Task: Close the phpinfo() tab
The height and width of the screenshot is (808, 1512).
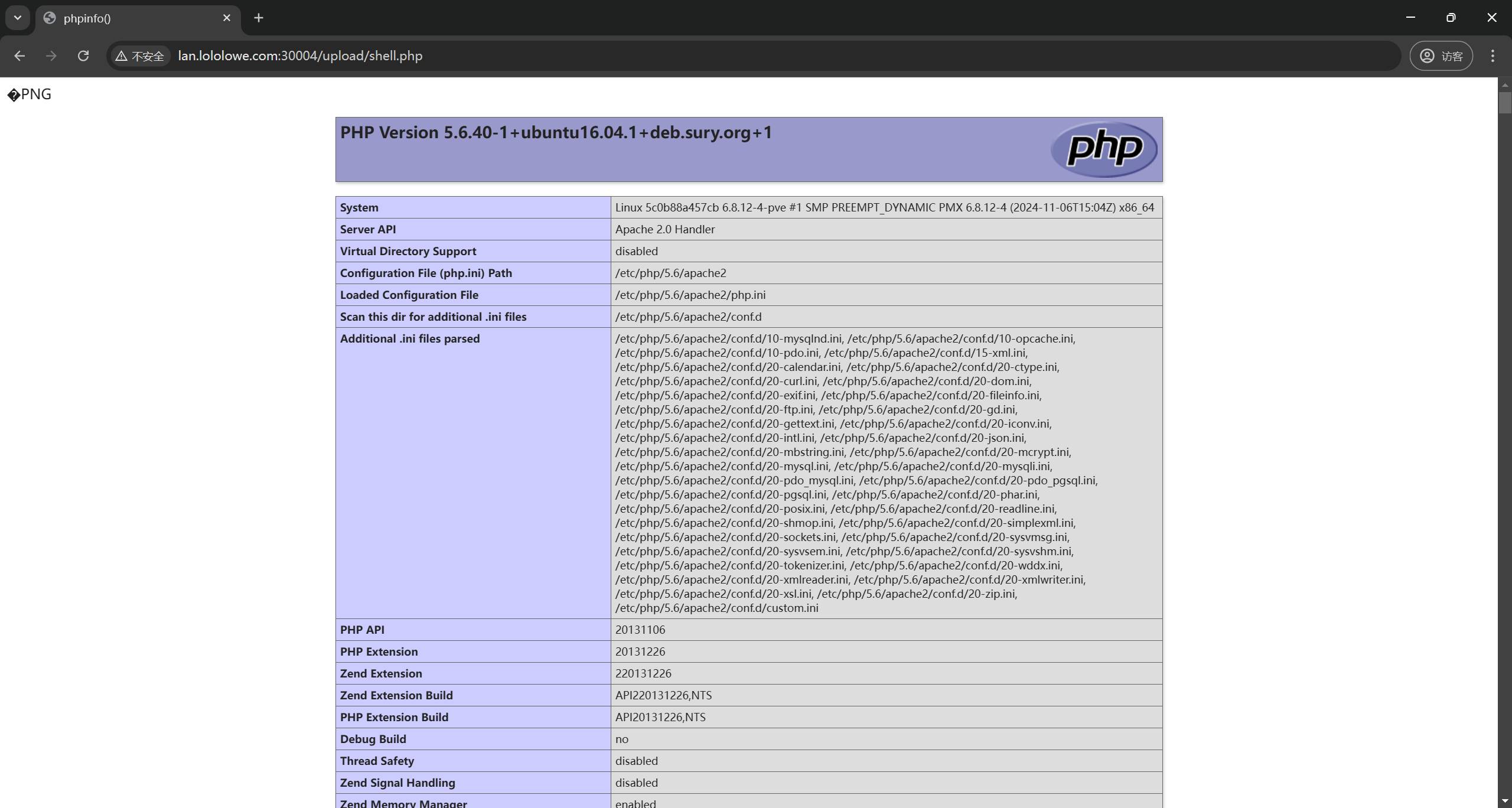Action: coord(227,18)
